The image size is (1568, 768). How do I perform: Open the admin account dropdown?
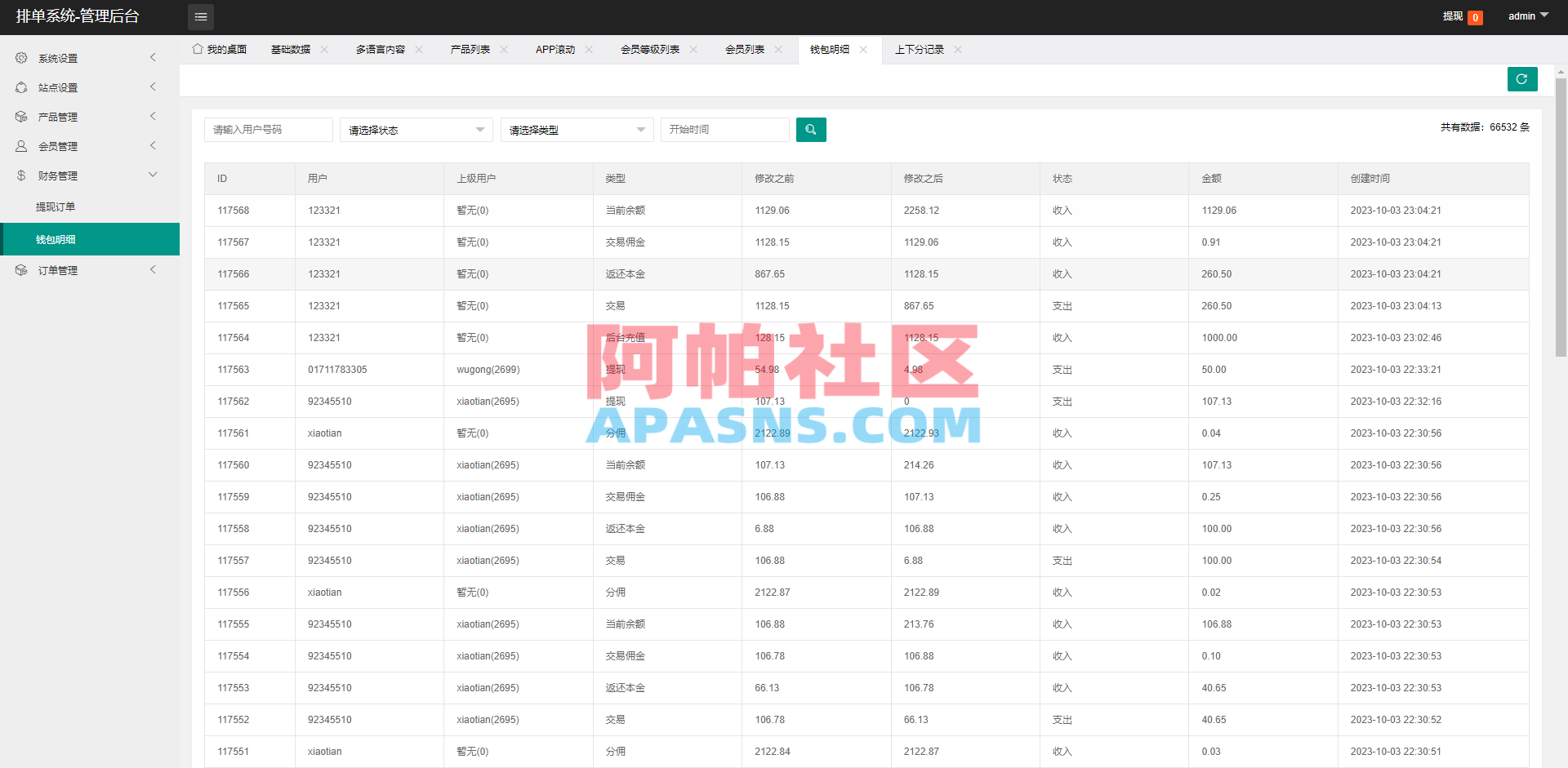1526,15
